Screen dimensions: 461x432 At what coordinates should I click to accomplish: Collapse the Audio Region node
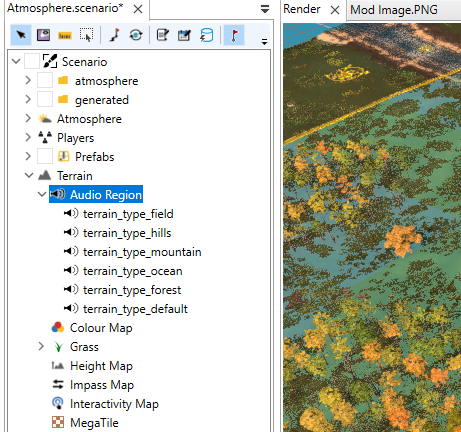(x=42, y=194)
